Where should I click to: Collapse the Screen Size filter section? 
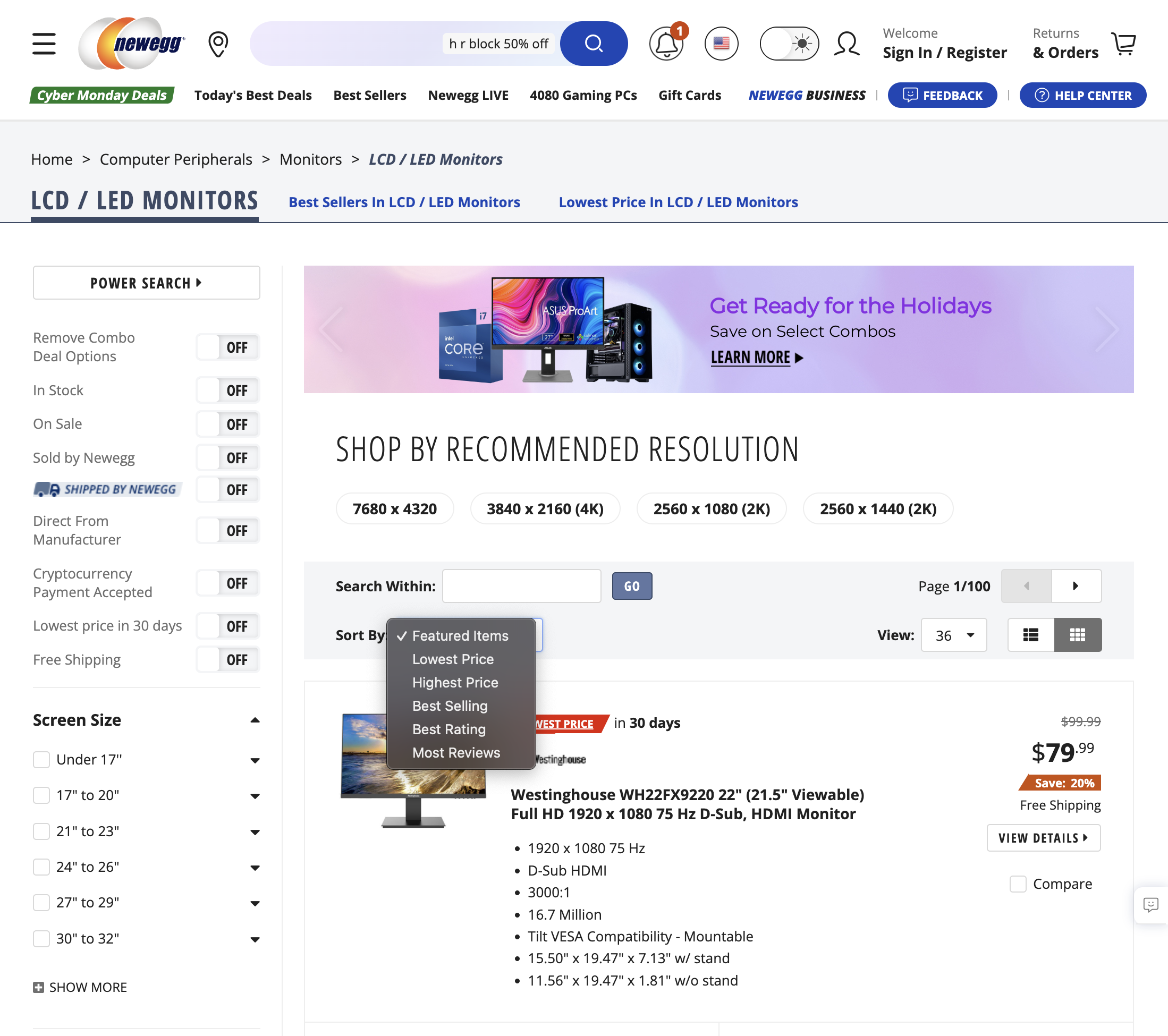[255, 719]
